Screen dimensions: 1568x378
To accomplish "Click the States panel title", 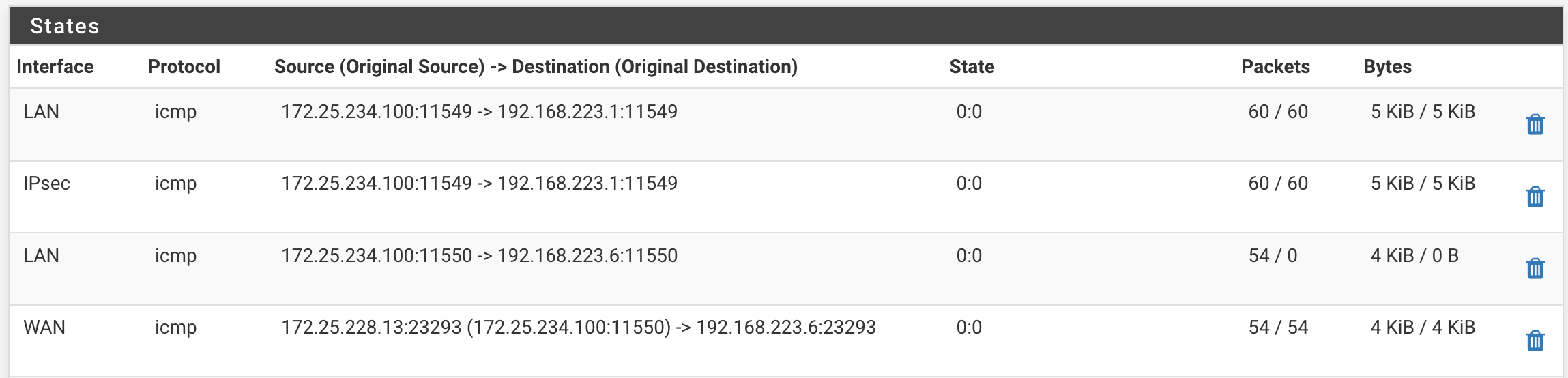I will 65,27.
